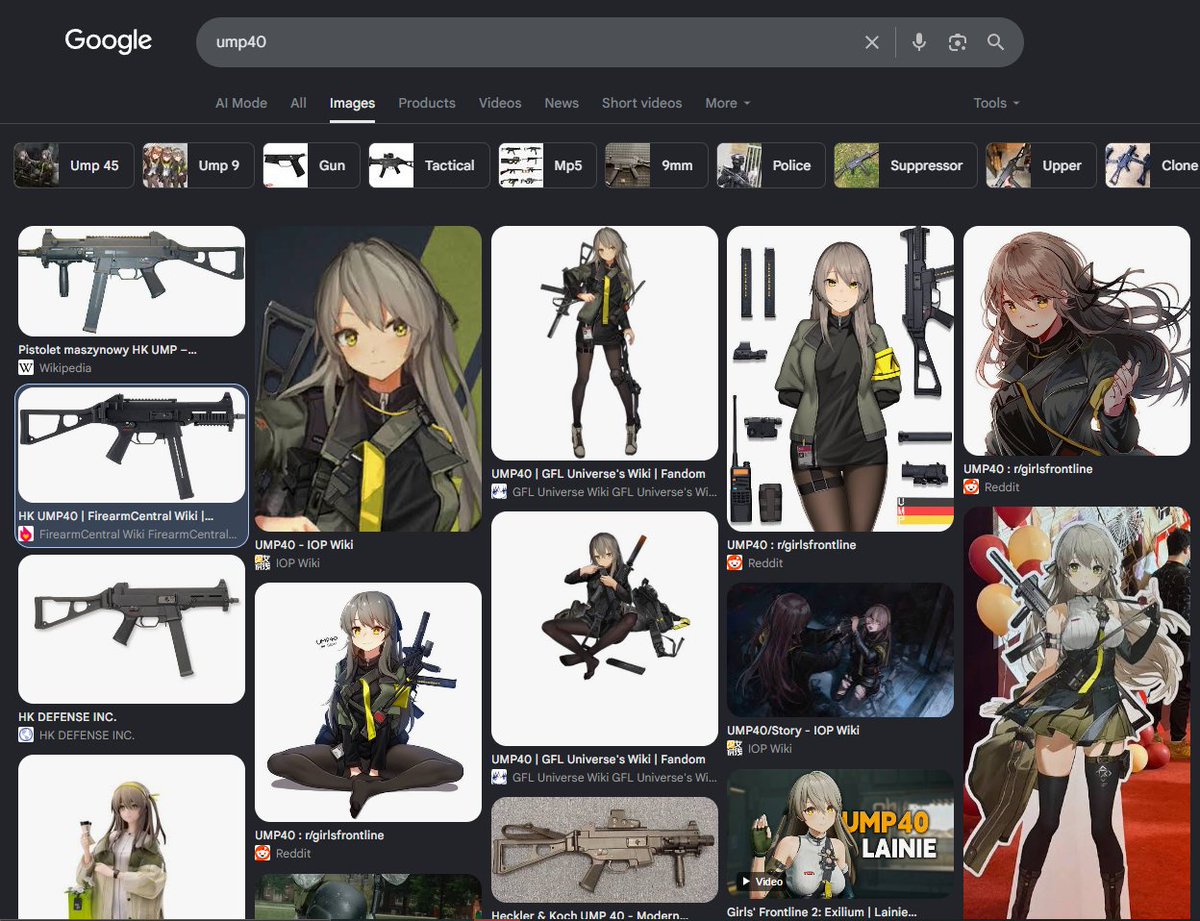Image resolution: width=1200 pixels, height=921 pixels.
Task: Click the UMP40 - IOP Wiki title link
Action: (304, 545)
